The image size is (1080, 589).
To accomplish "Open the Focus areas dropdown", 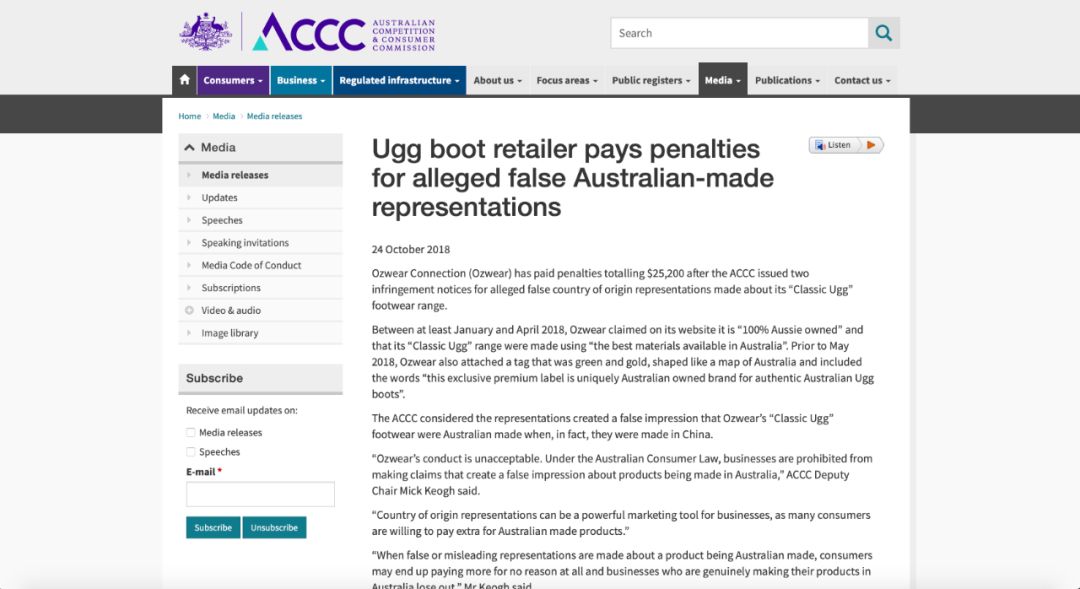I will [x=567, y=80].
